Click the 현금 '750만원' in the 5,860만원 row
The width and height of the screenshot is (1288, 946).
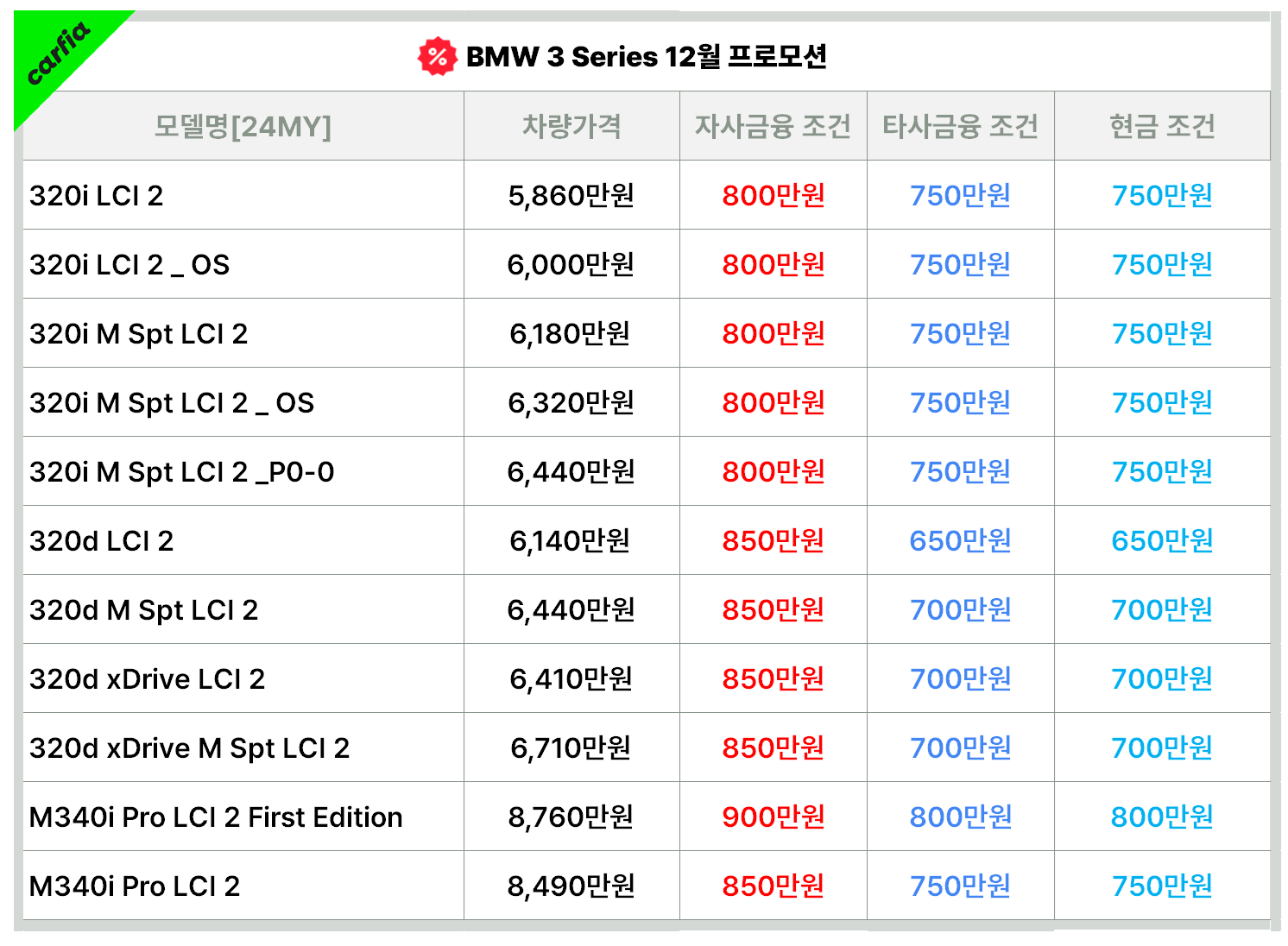pos(1162,196)
